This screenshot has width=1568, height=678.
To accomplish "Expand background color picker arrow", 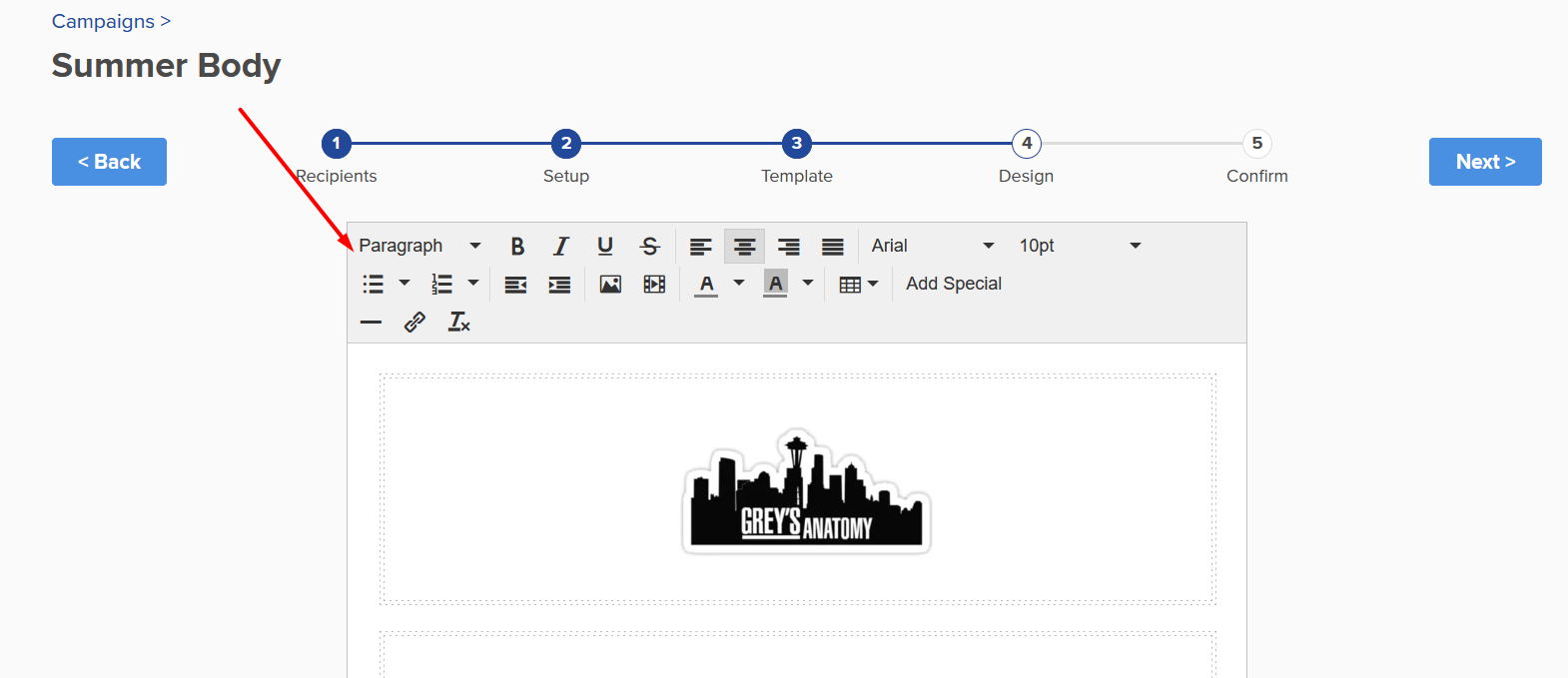I will (x=808, y=284).
